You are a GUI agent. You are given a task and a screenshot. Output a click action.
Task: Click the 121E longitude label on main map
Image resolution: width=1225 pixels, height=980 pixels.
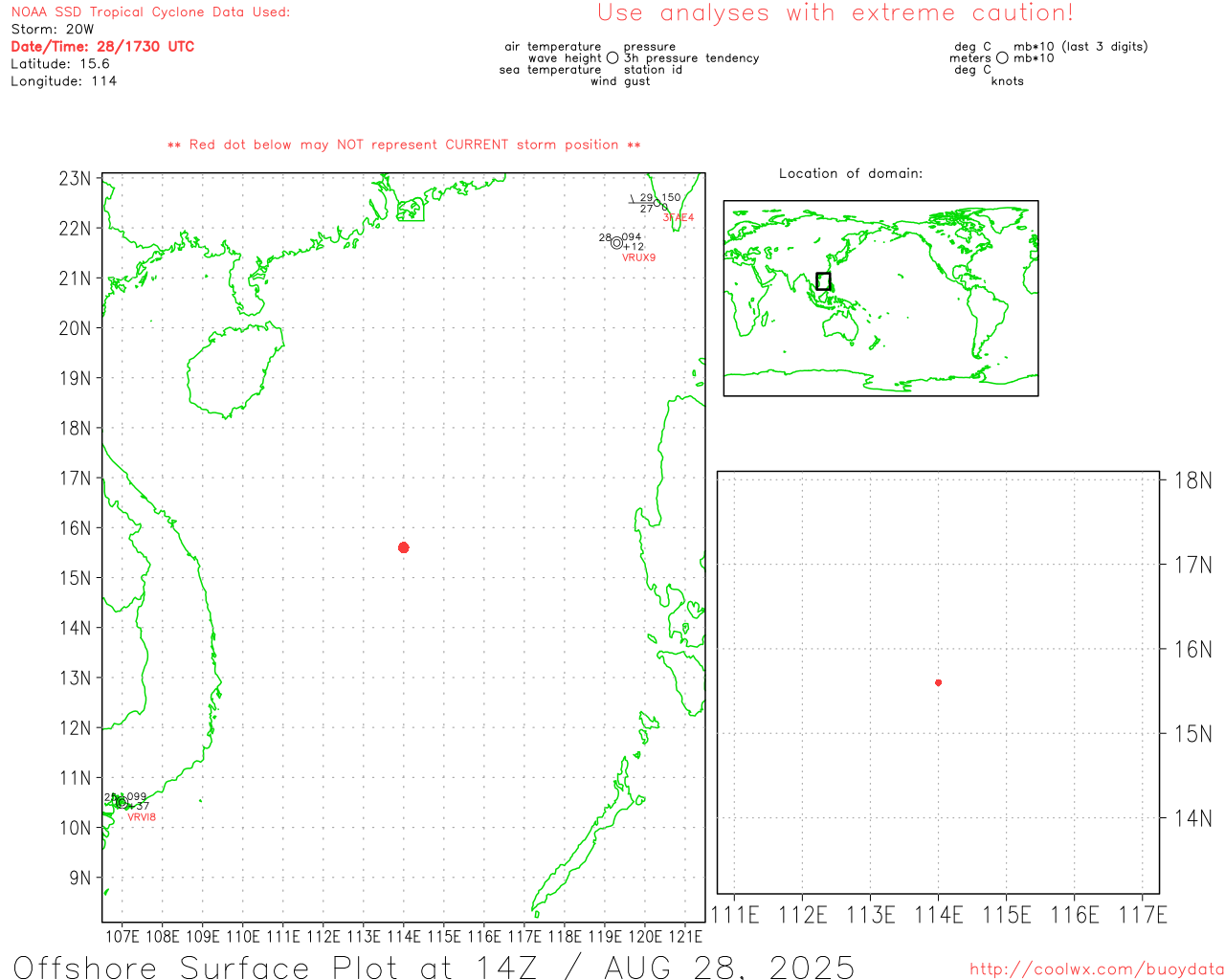684,937
